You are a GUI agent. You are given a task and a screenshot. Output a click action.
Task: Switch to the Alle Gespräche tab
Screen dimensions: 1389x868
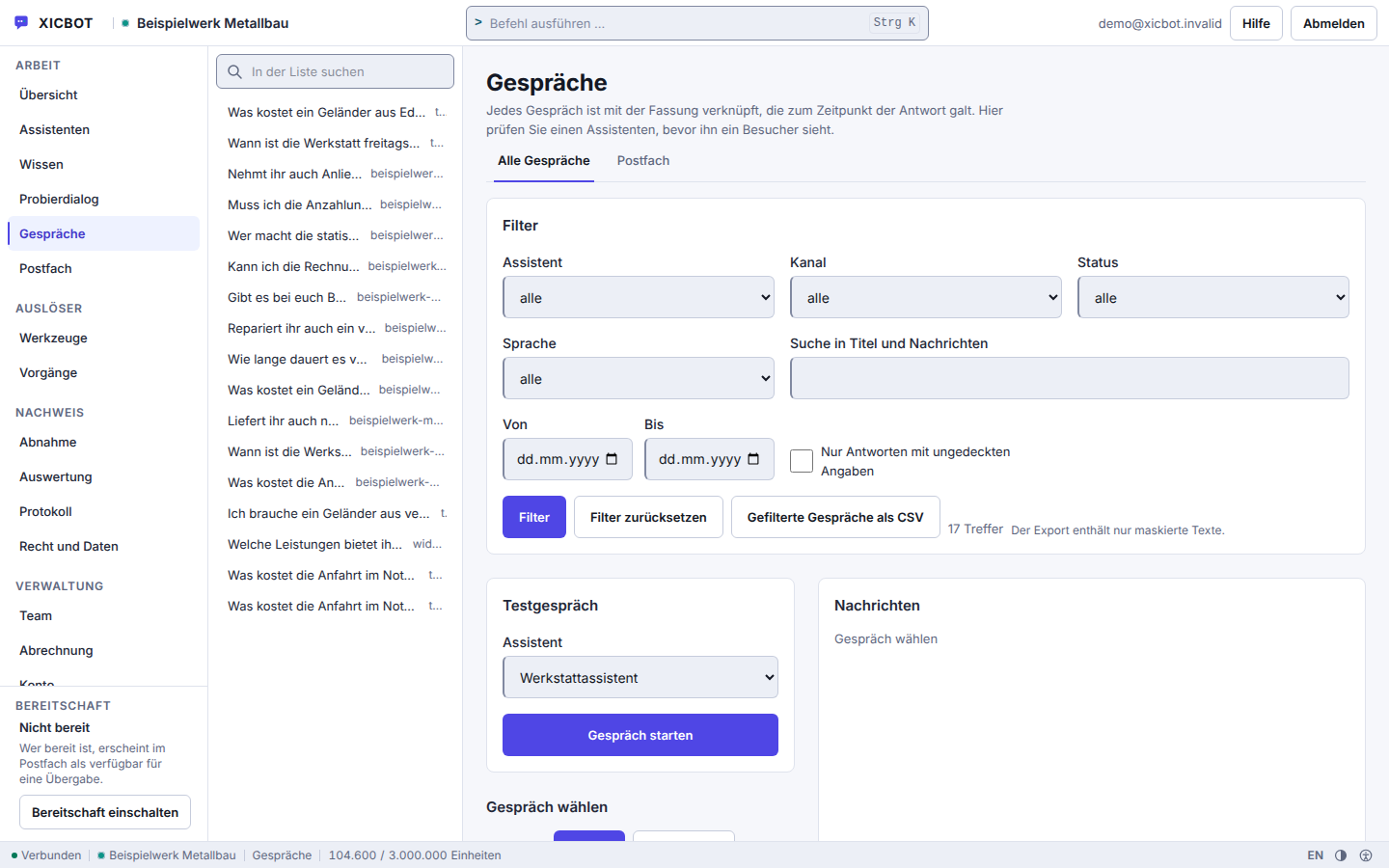(544, 161)
